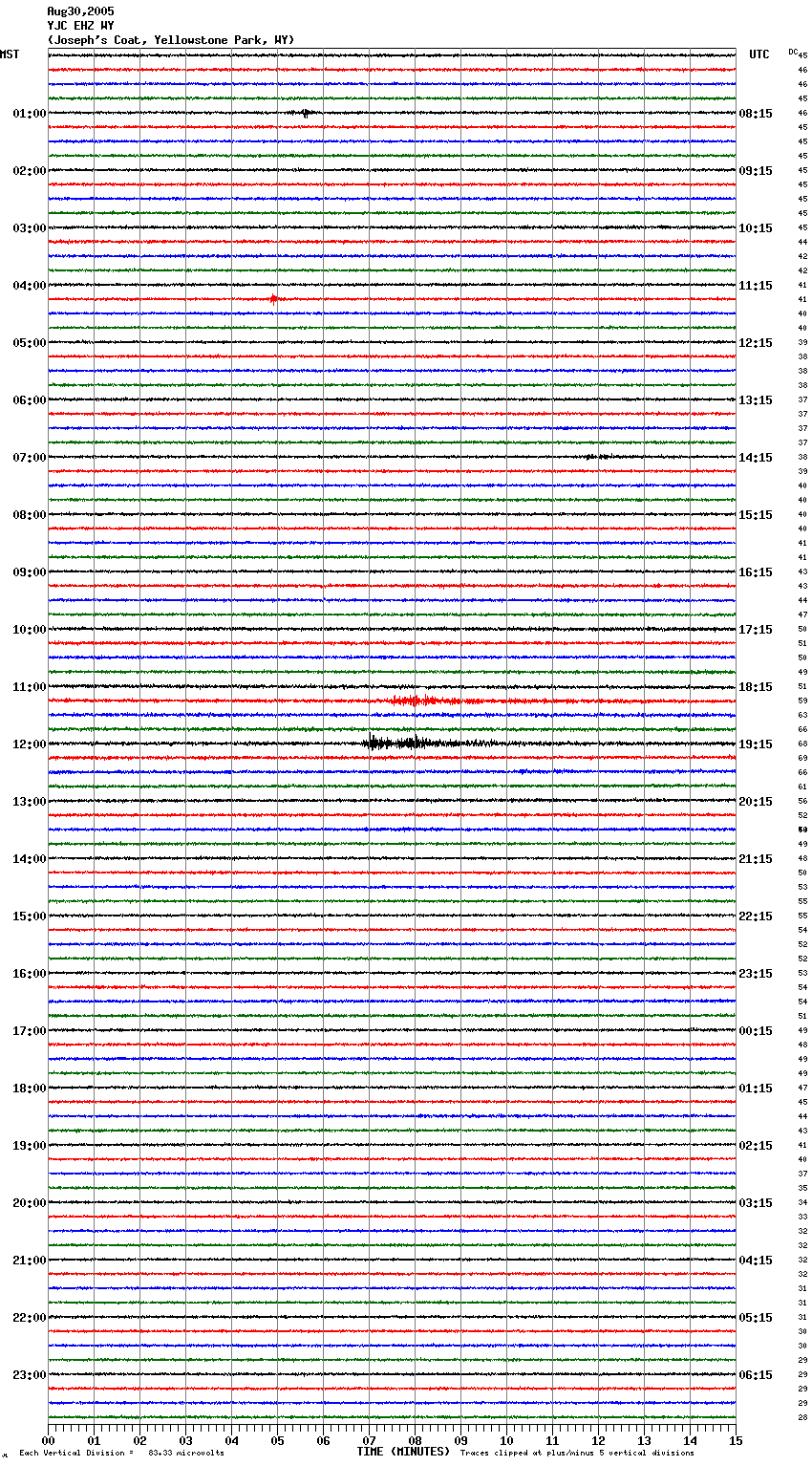Click the 13:15 UTC time label
The image size is (812, 1466).
click(x=756, y=400)
